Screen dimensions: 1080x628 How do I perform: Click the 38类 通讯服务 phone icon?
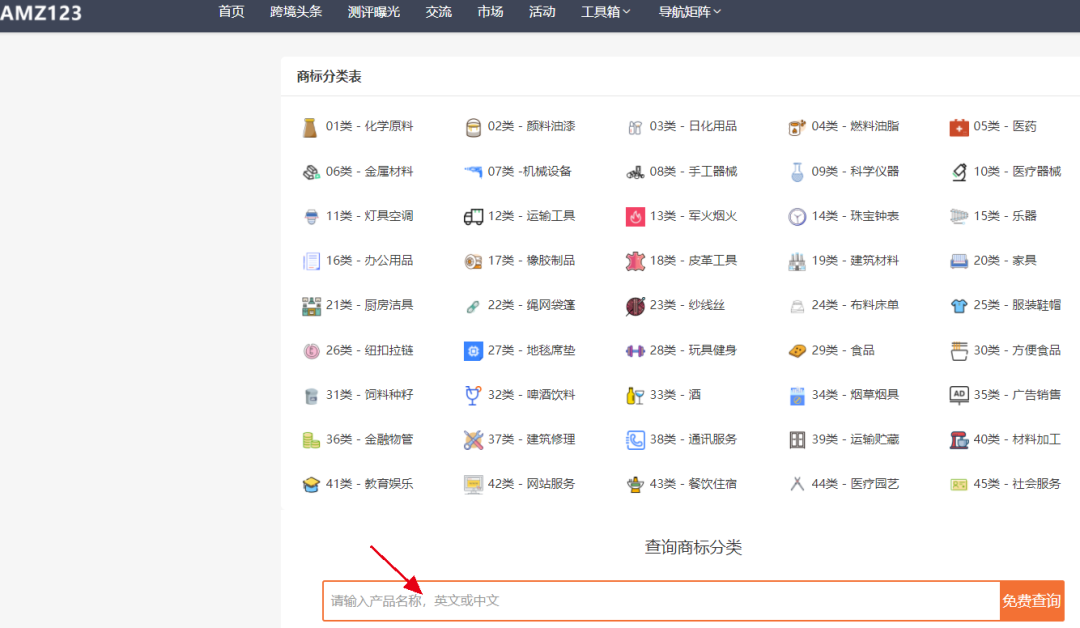635,439
